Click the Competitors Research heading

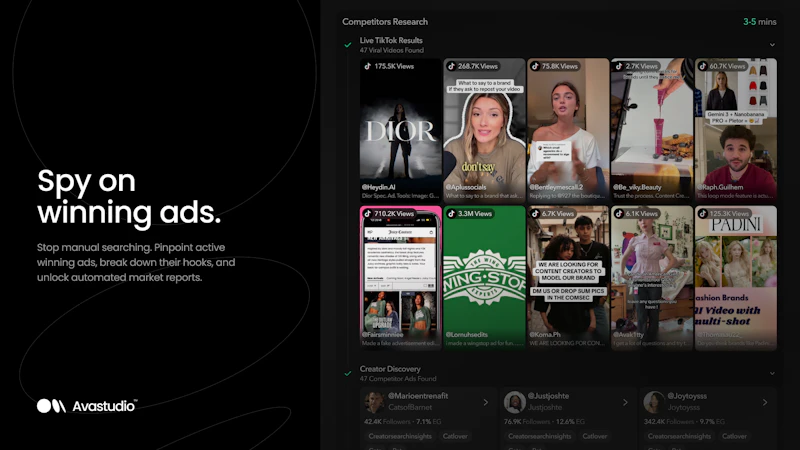coord(385,22)
